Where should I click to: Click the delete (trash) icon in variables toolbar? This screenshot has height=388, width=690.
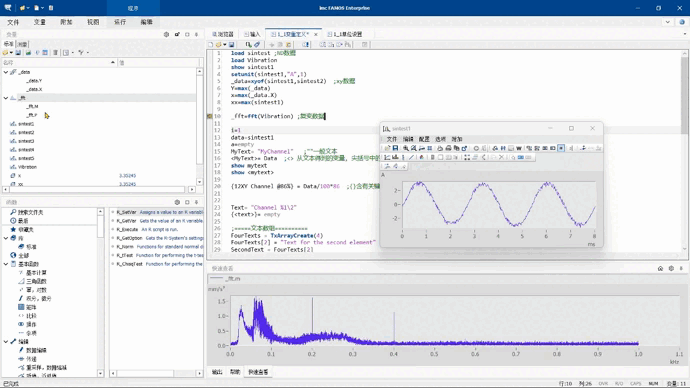tap(55, 53)
